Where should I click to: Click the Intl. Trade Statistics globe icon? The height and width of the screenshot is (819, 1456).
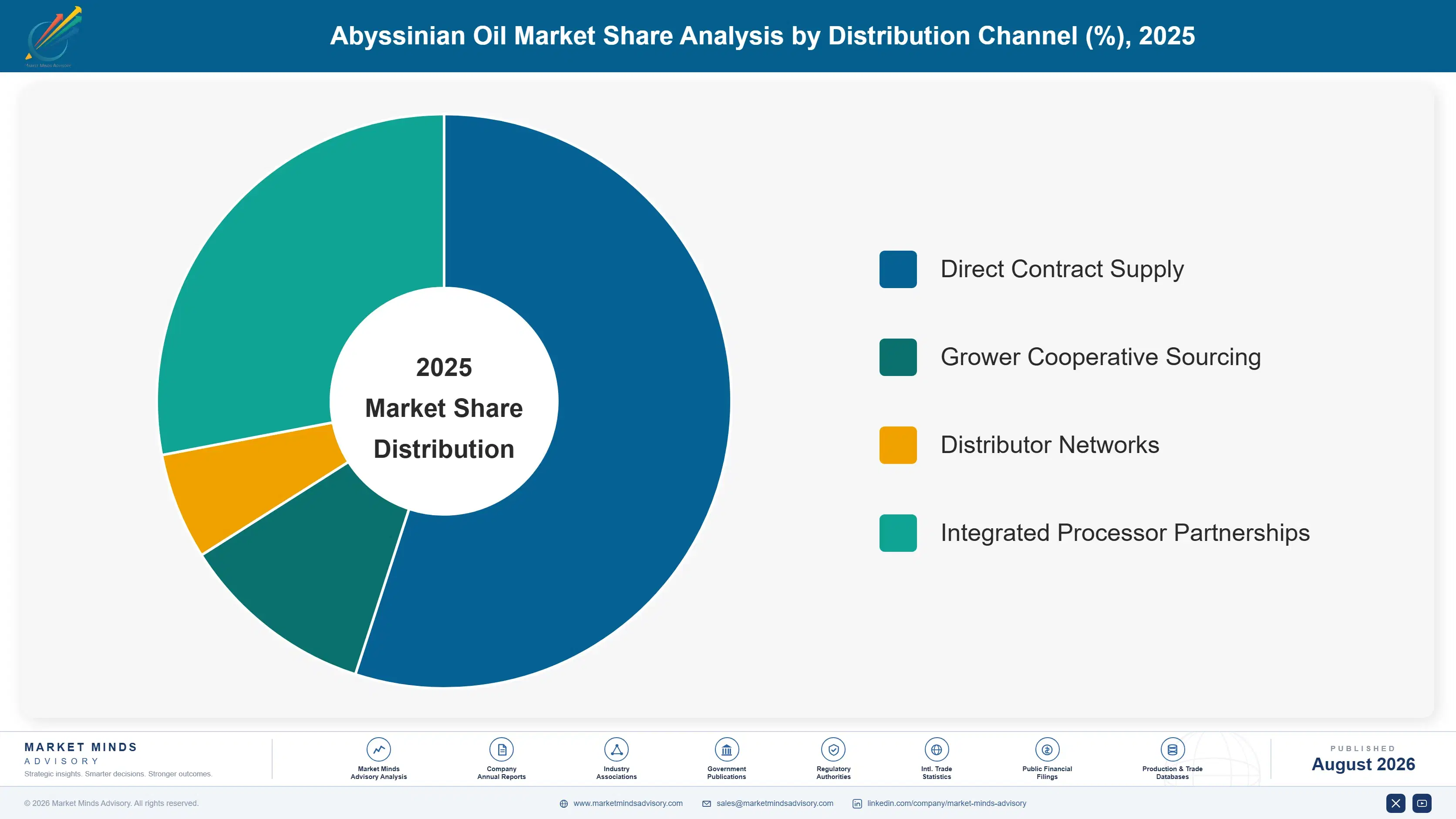[x=937, y=749]
